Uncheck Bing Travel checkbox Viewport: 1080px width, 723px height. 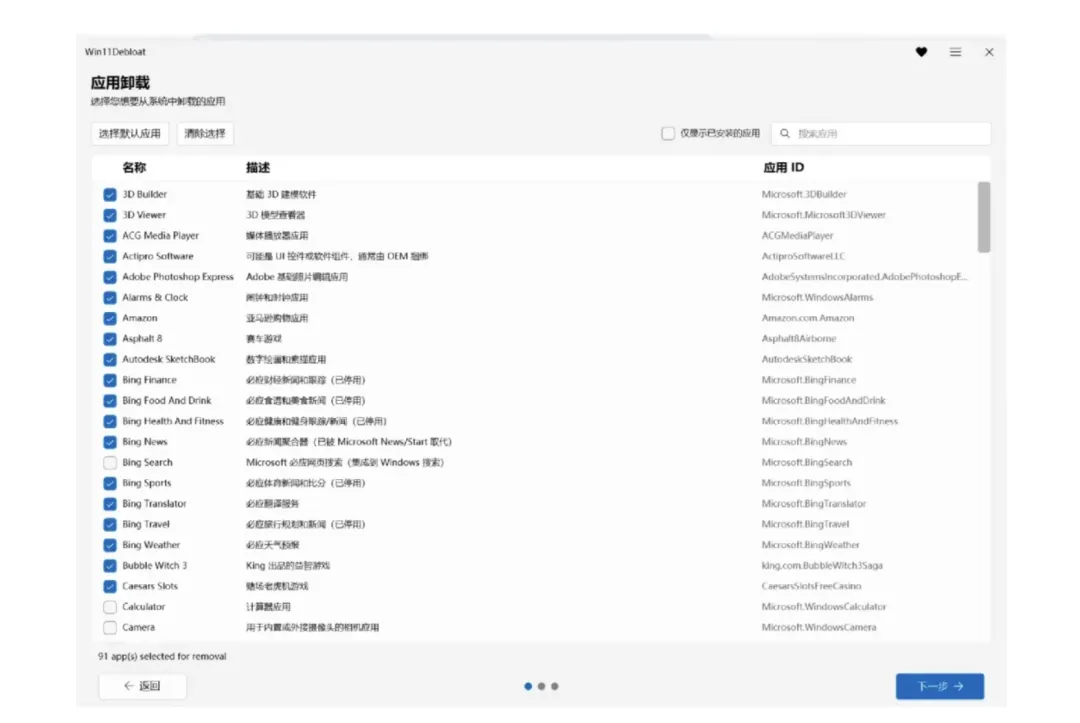coord(110,525)
